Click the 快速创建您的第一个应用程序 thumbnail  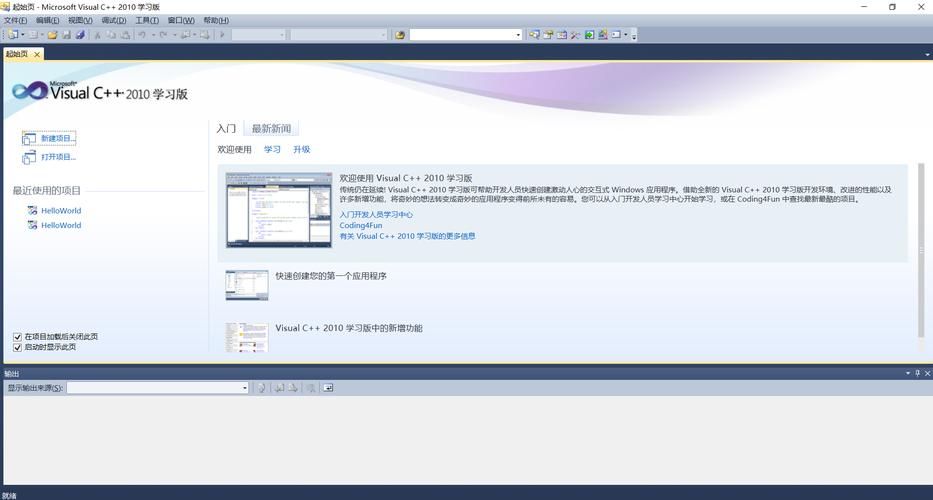click(x=246, y=285)
